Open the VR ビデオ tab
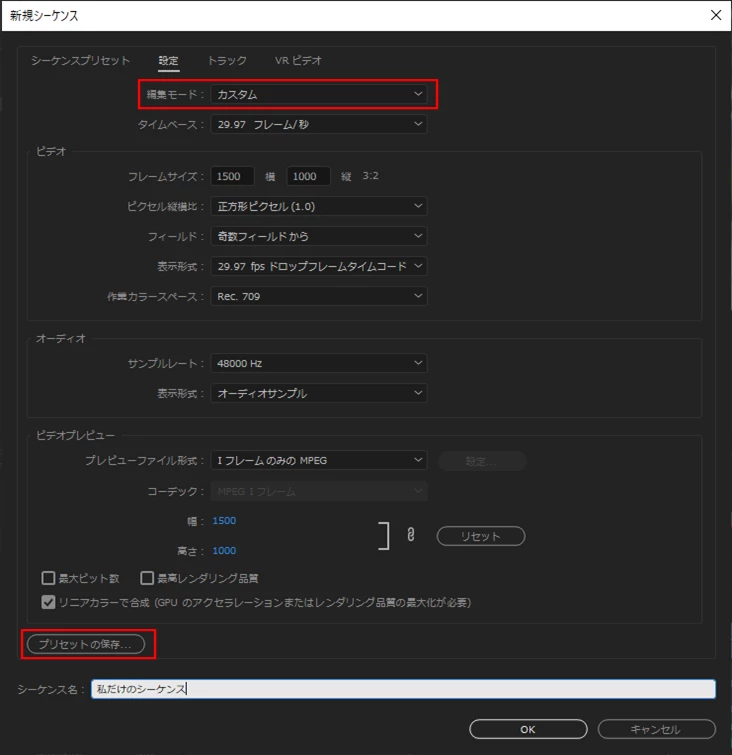Screen dimensions: 732x755 [x=298, y=61]
